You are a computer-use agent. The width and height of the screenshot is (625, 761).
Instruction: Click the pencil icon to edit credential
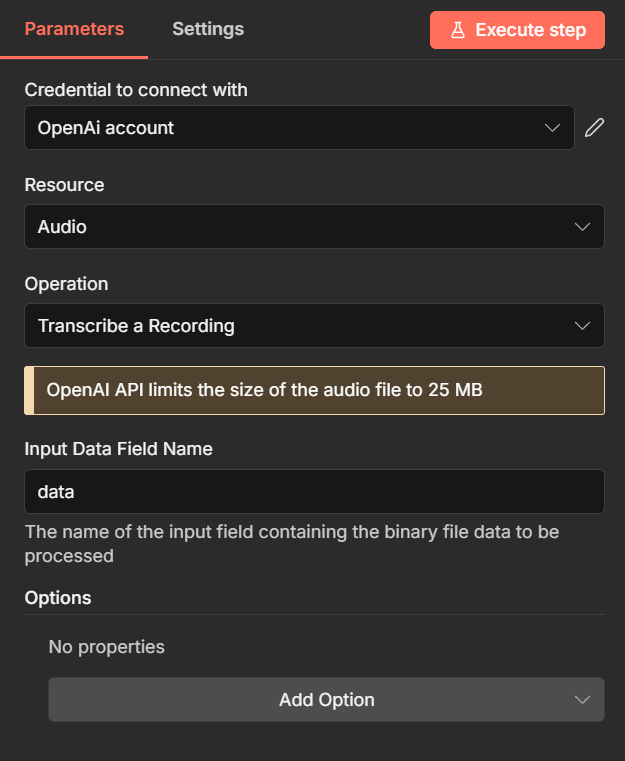[x=595, y=128]
